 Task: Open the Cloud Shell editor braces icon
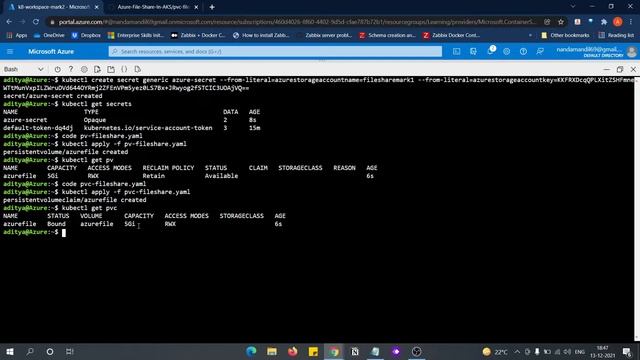tap(124, 69)
